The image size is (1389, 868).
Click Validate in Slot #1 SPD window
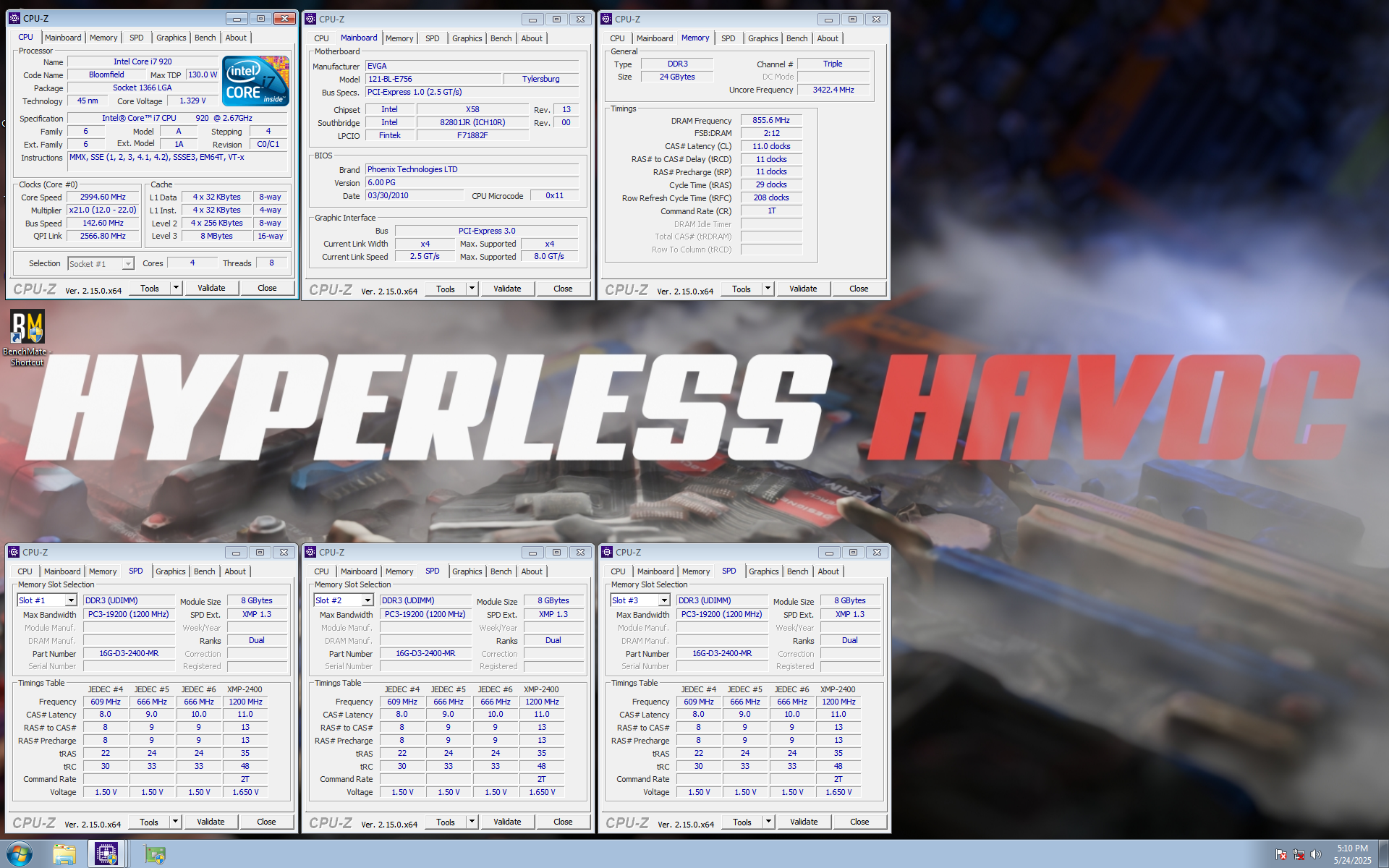pos(211,822)
